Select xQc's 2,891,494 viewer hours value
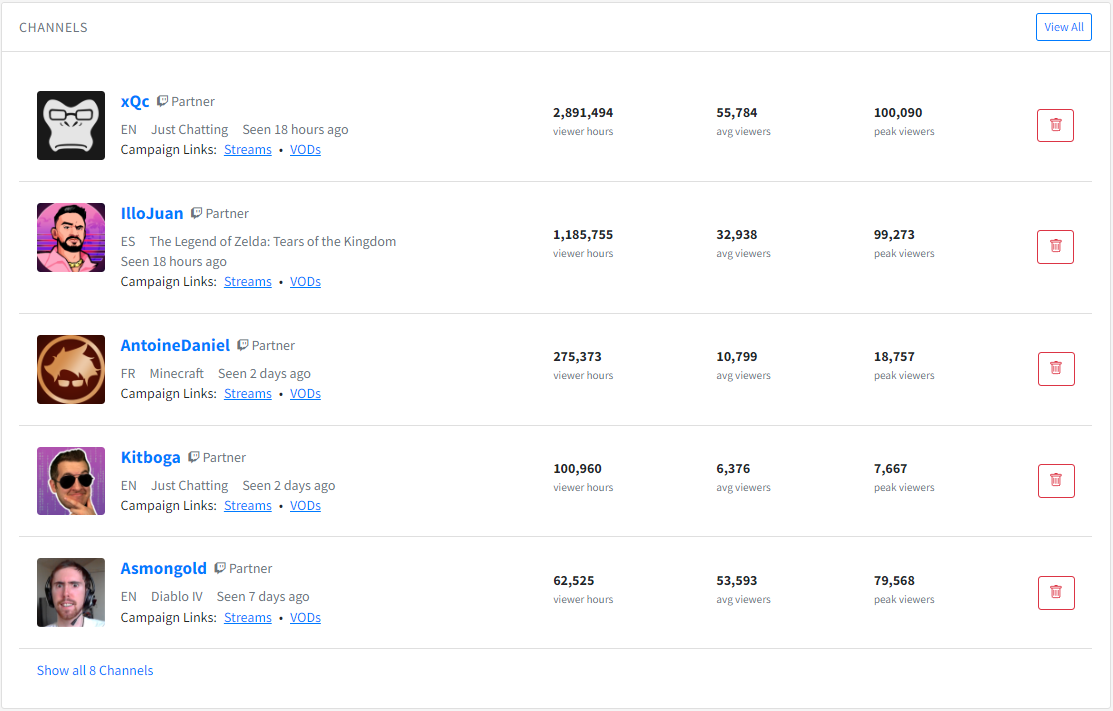 pyautogui.click(x=583, y=113)
